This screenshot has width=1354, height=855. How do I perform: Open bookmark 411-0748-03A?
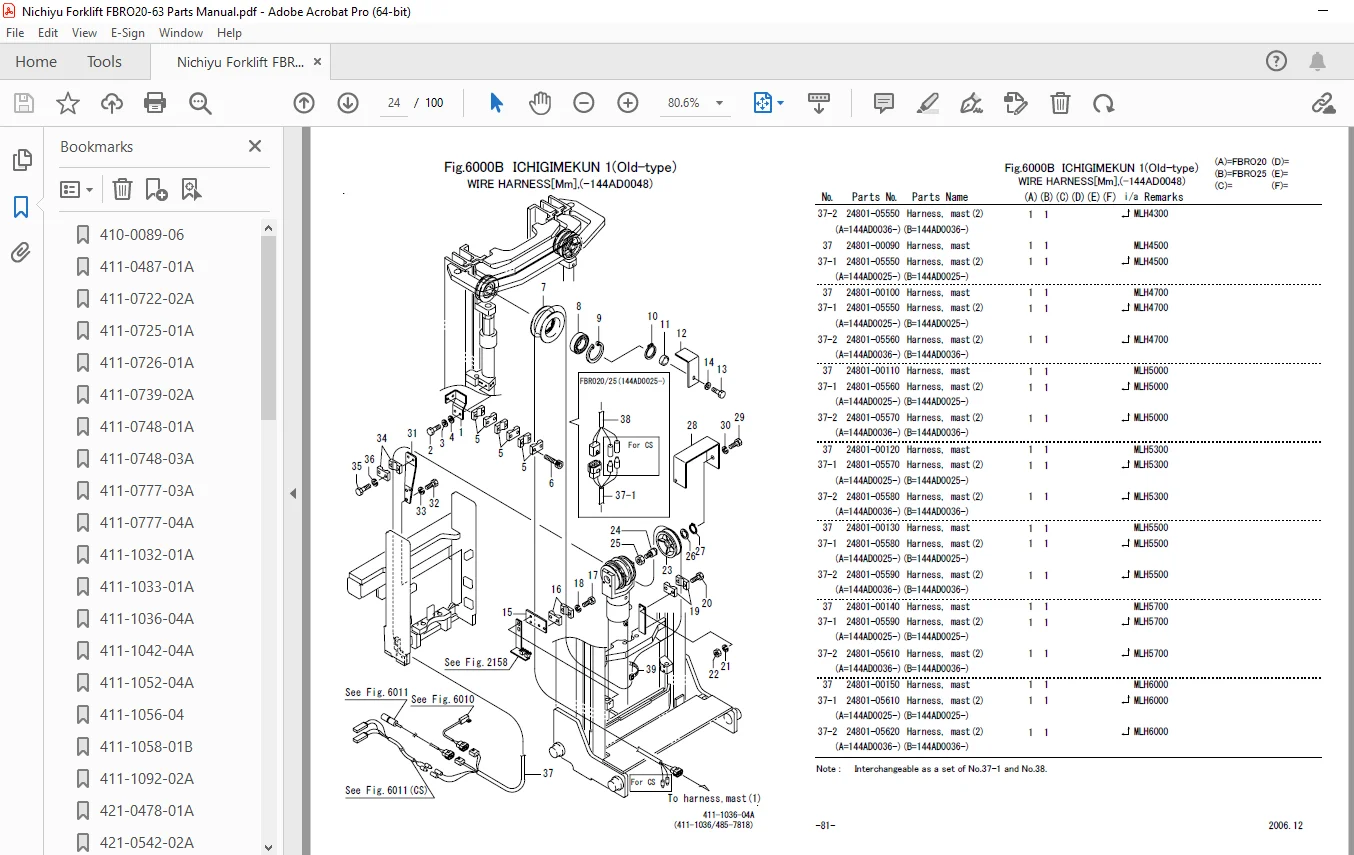(x=147, y=459)
